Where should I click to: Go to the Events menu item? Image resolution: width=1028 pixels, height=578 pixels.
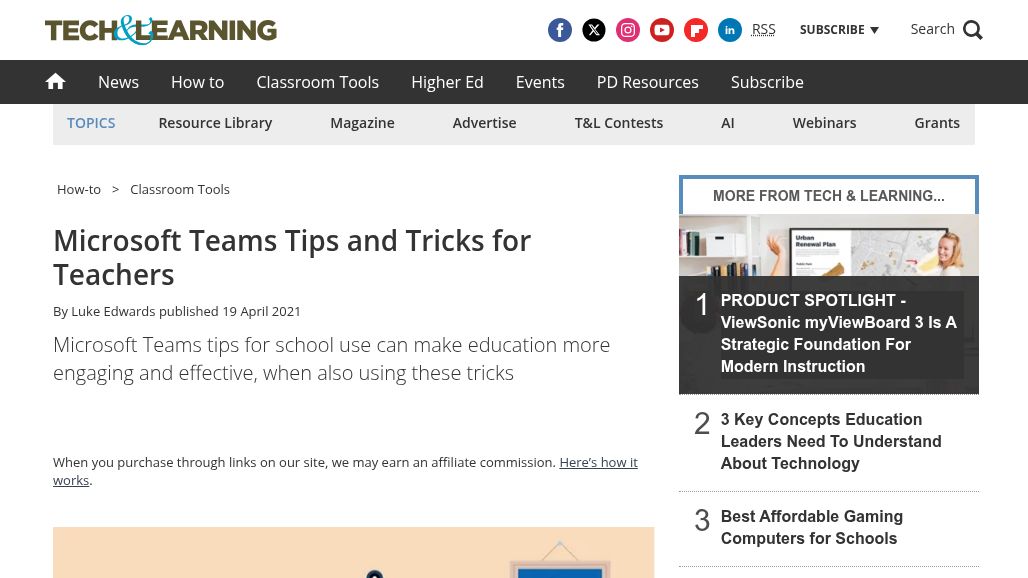coord(540,82)
